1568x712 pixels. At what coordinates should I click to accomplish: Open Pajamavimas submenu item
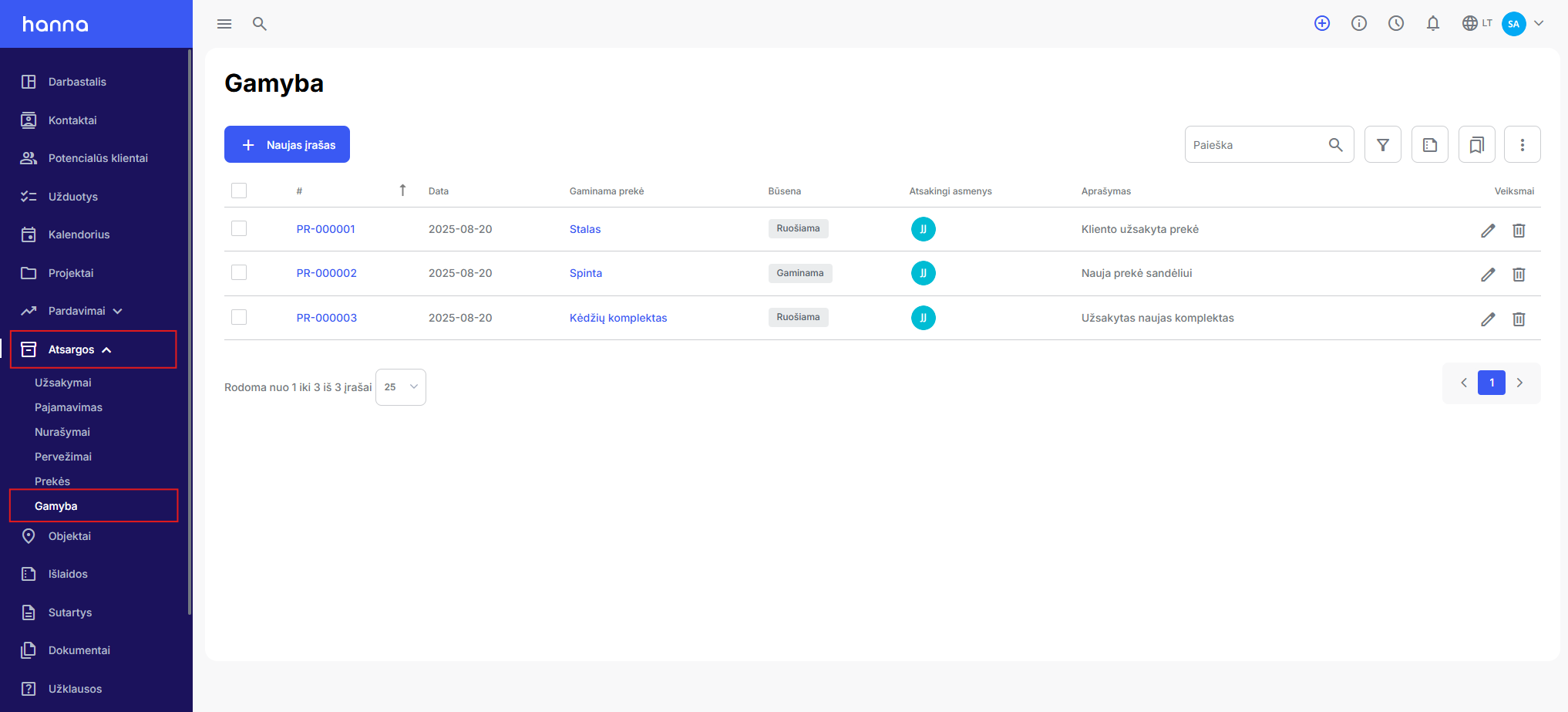tap(69, 407)
